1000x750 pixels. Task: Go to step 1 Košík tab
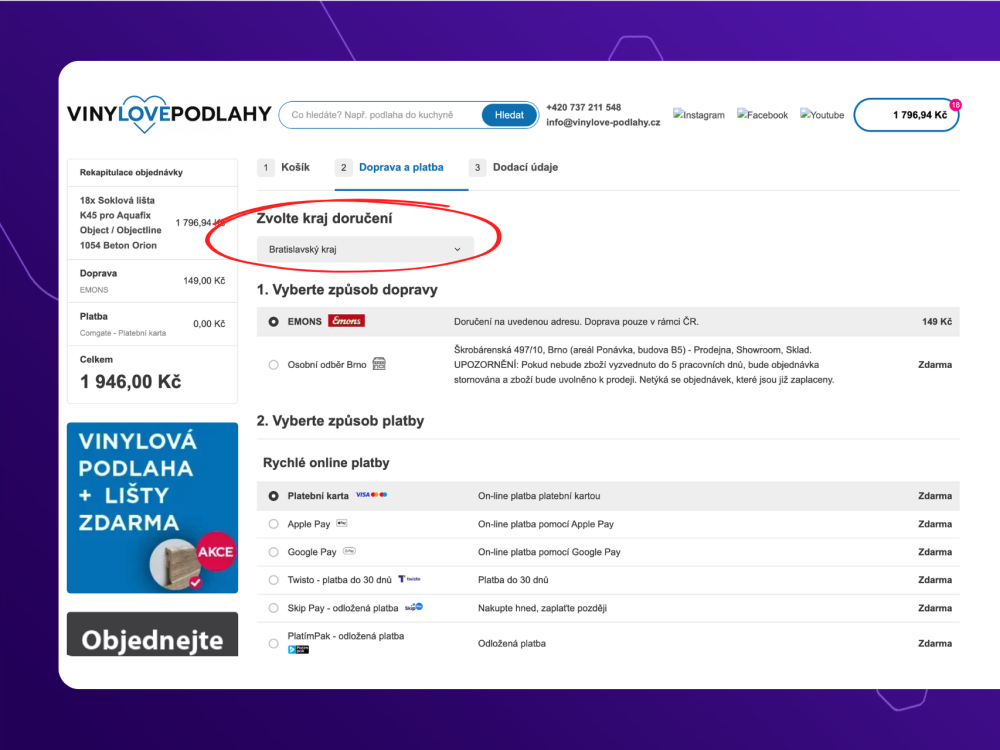284,167
